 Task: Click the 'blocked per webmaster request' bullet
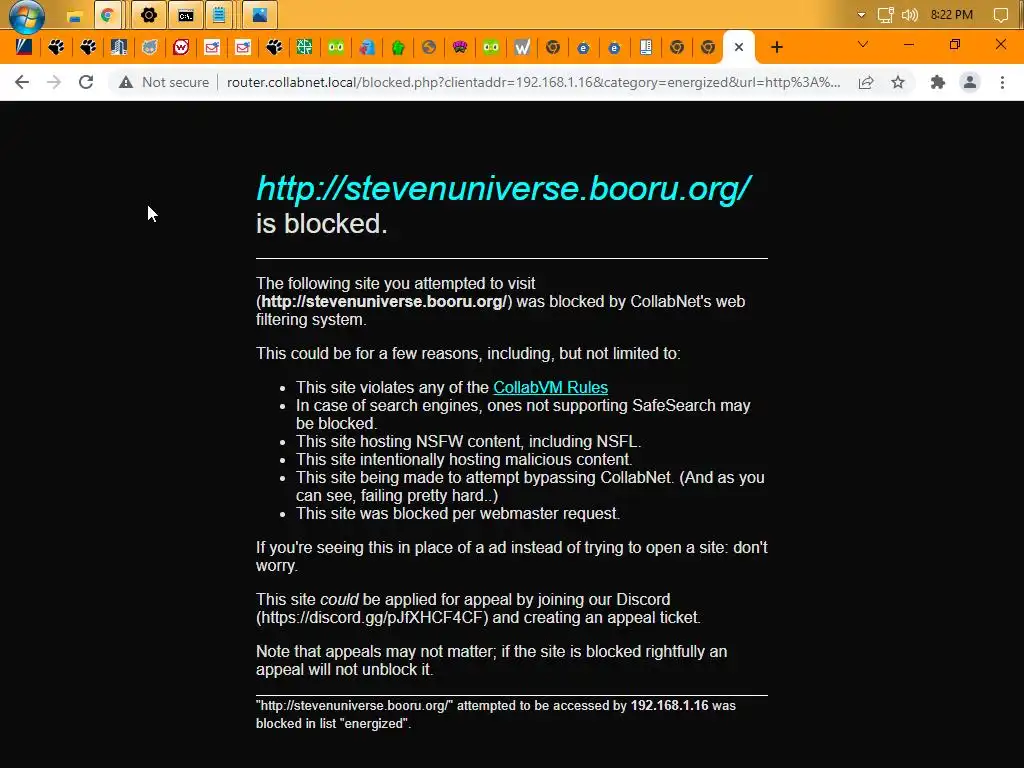coord(458,514)
